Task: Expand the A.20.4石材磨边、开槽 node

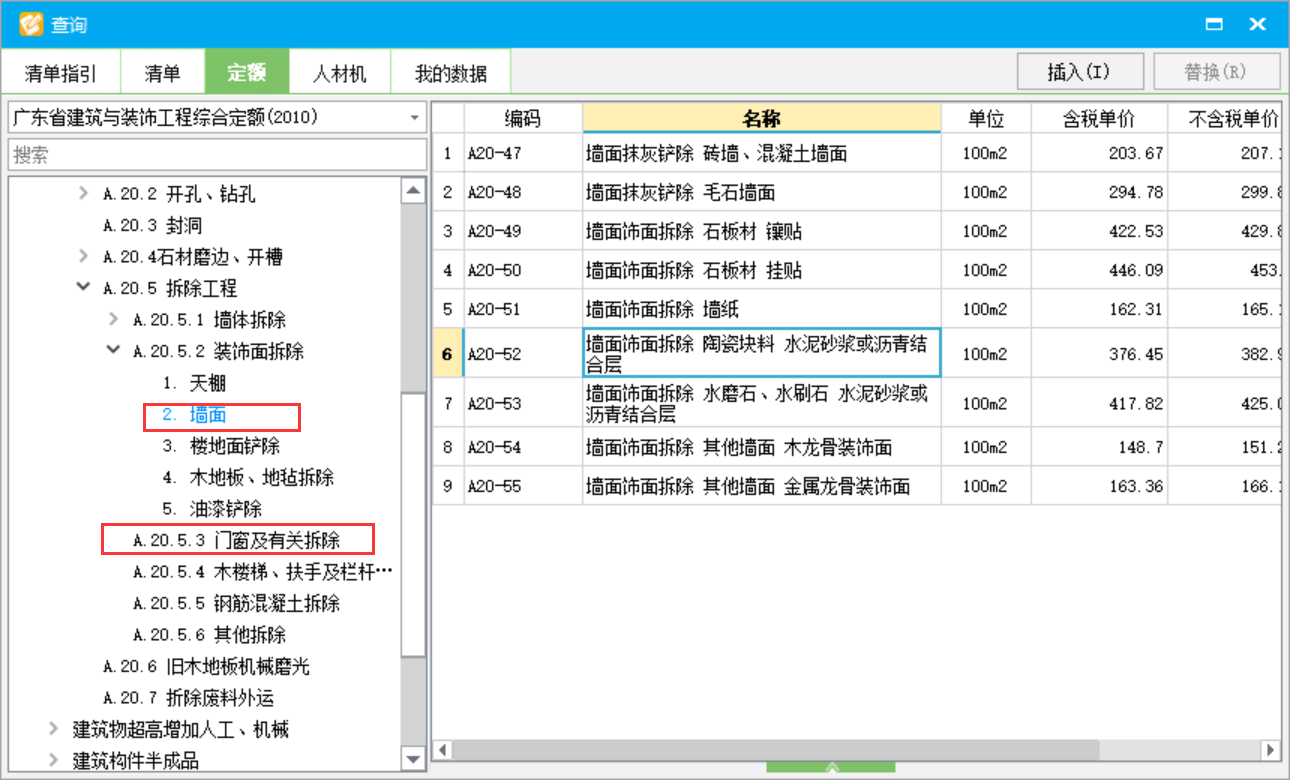Action: tap(83, 257)
